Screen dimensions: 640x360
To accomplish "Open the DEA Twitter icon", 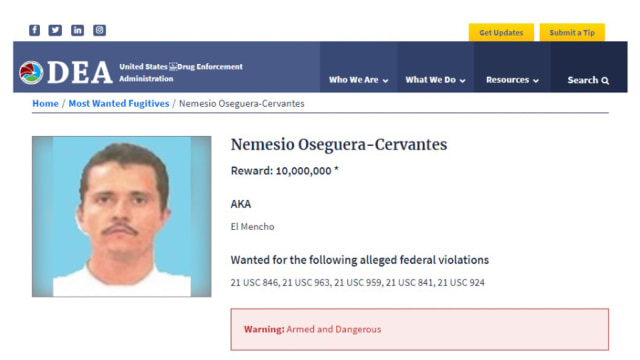I will point(55,30).
